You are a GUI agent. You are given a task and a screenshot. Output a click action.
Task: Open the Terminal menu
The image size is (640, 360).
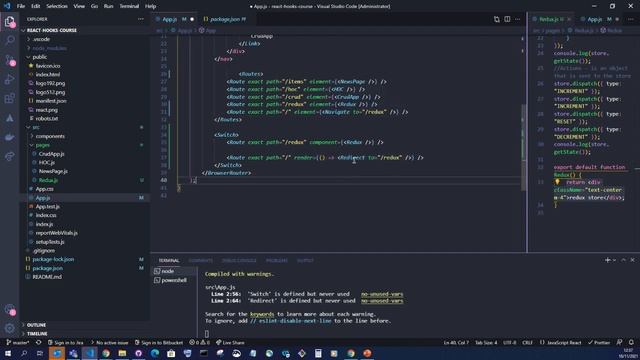(129, 6)
